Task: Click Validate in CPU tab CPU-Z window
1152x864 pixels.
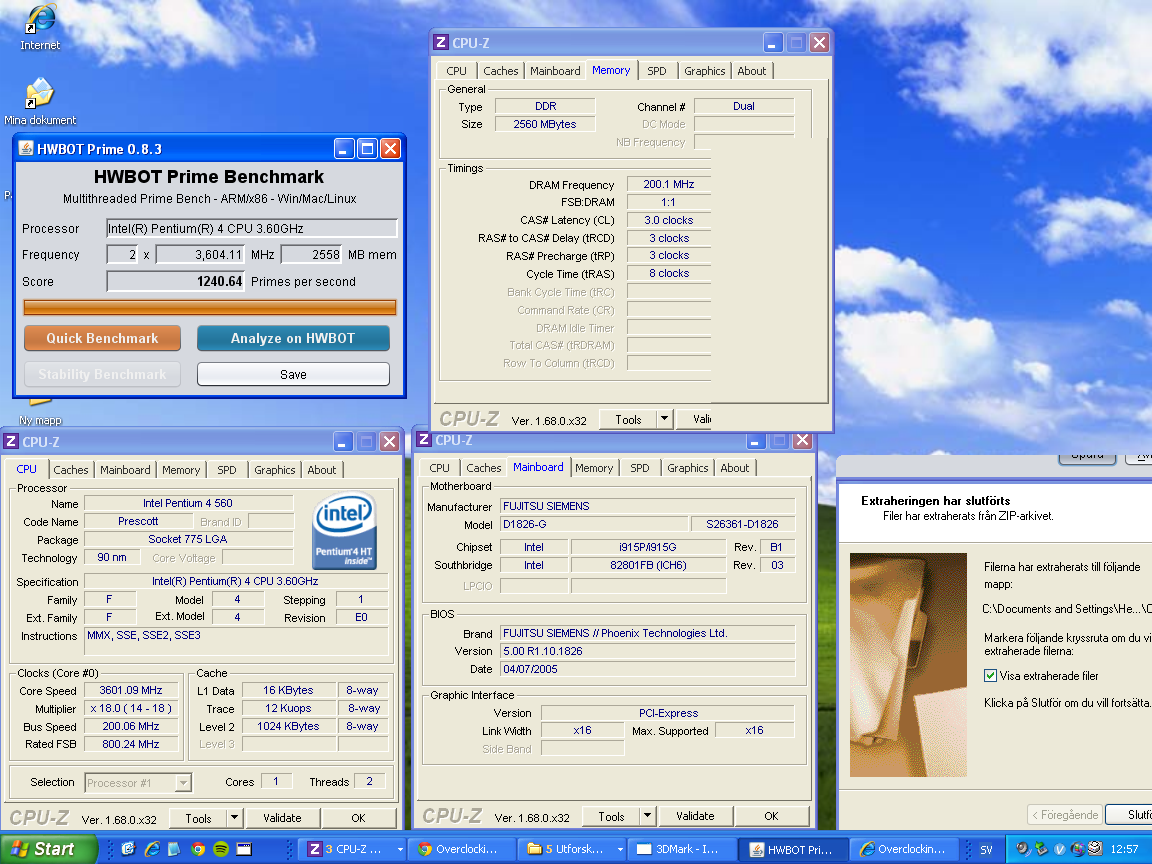Action: [x=282, y=817]
